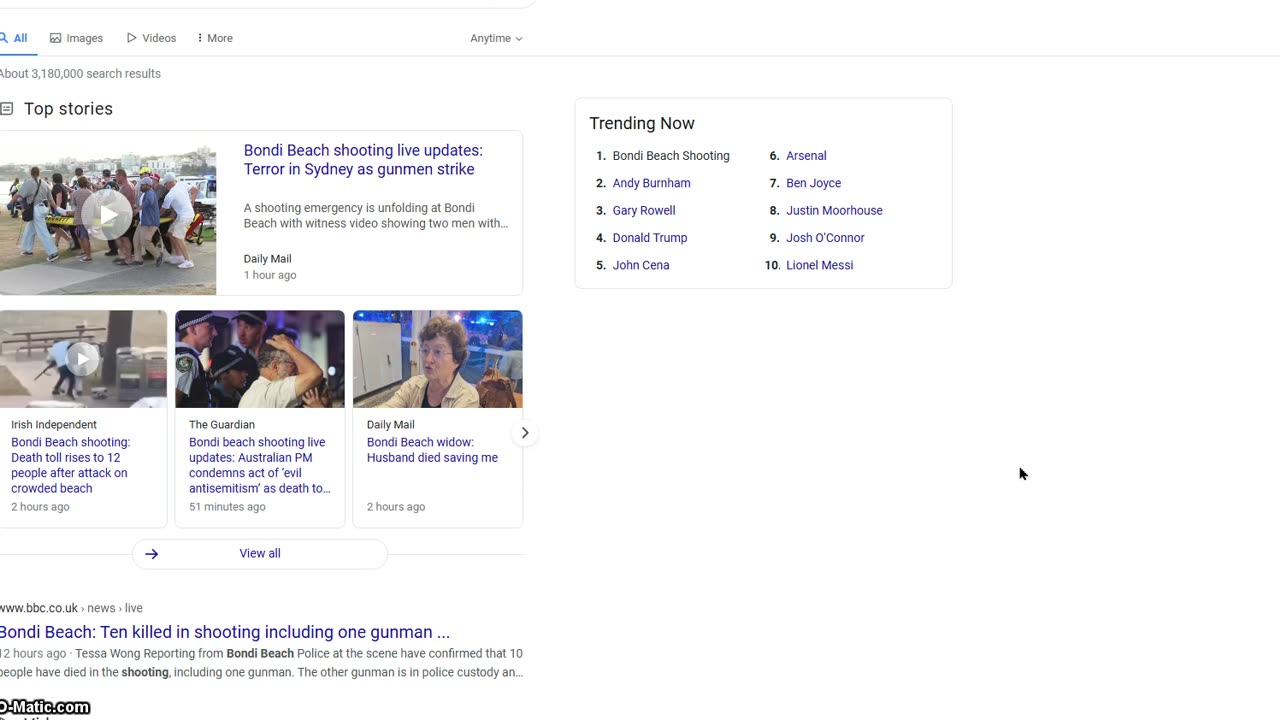This screenshot has width=1280, height=720.
Task: Click the Videos tab play icon
Action: [132, 38]
